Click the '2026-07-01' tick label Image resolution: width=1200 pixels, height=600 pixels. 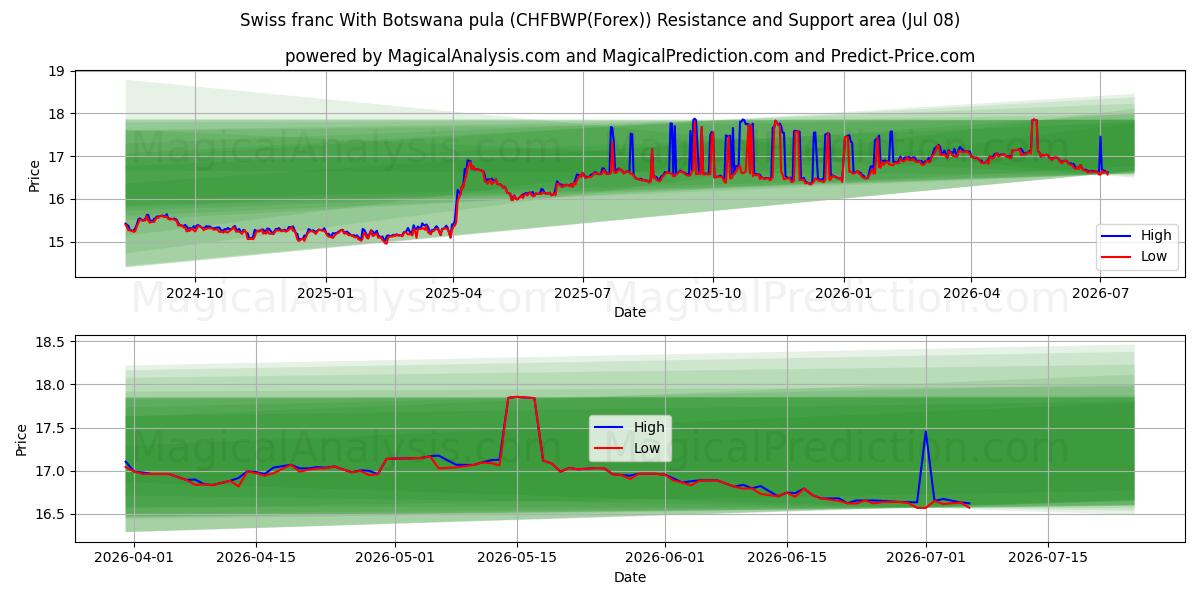(927, 558)
